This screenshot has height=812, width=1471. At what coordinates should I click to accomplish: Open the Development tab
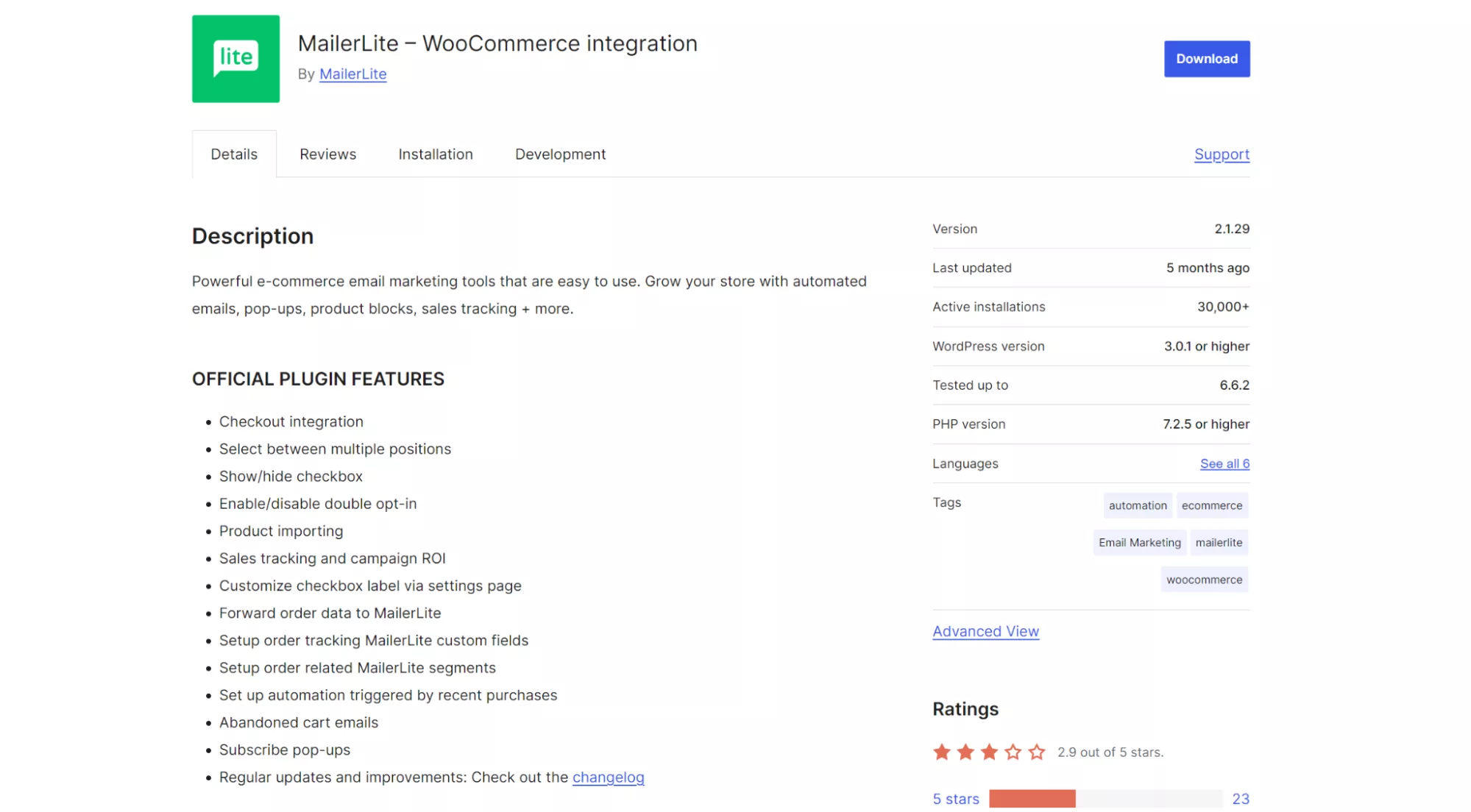(x=560, y=154)
